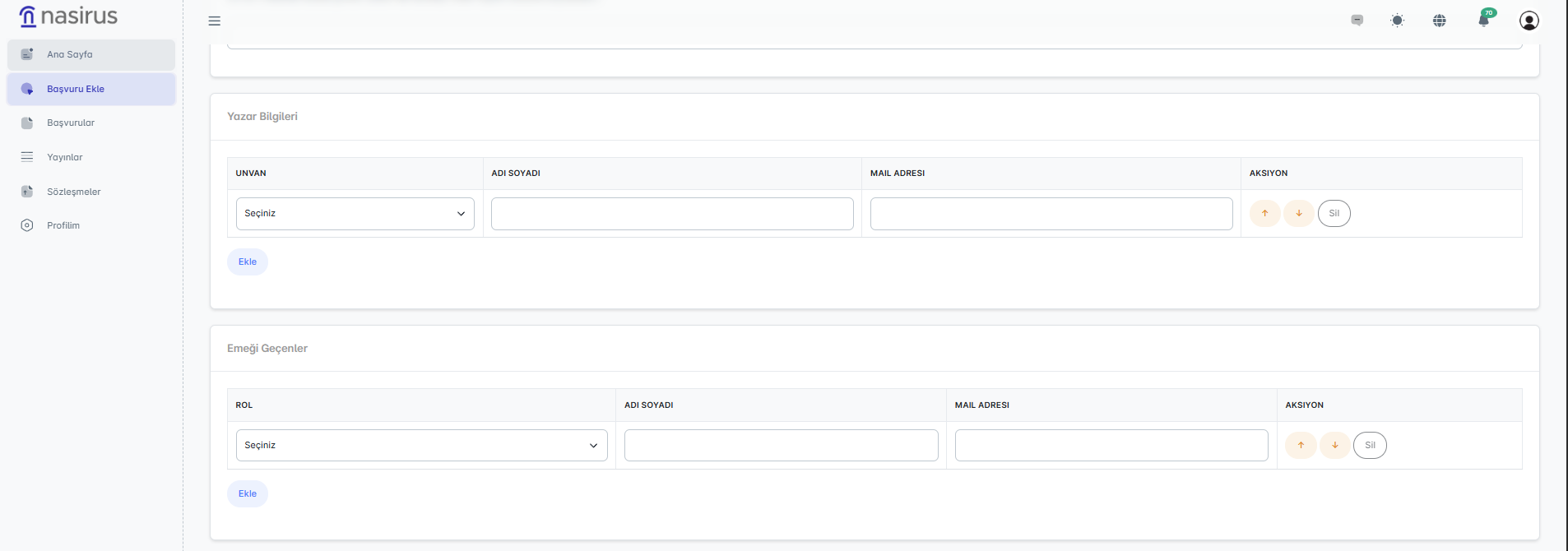Click Ekle button under Yazar Bilgileri
Screen dimensions: 1568x551
pyautogui.click(x=248, y=262)
